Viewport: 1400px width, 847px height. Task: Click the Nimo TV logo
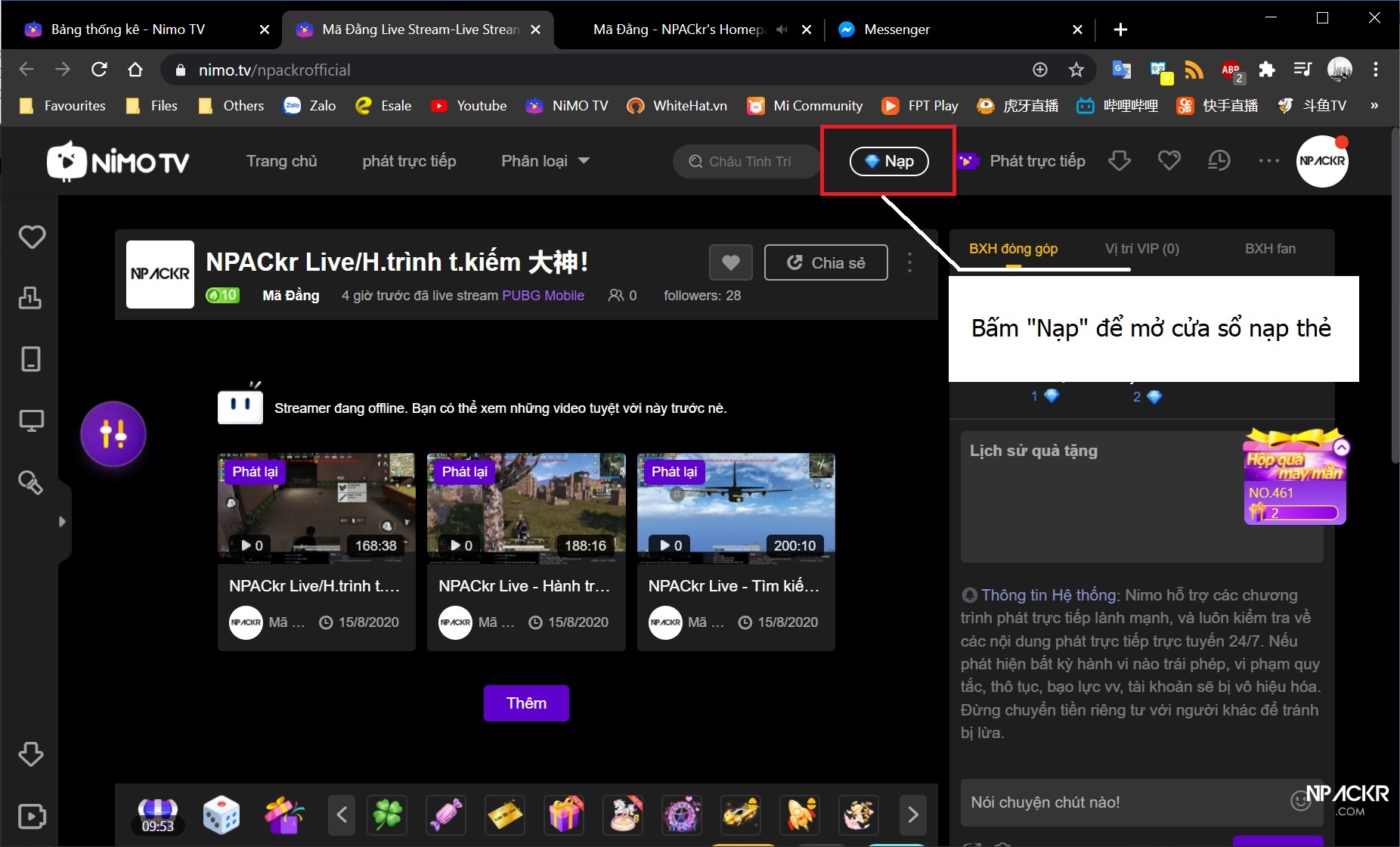[118, 161]
